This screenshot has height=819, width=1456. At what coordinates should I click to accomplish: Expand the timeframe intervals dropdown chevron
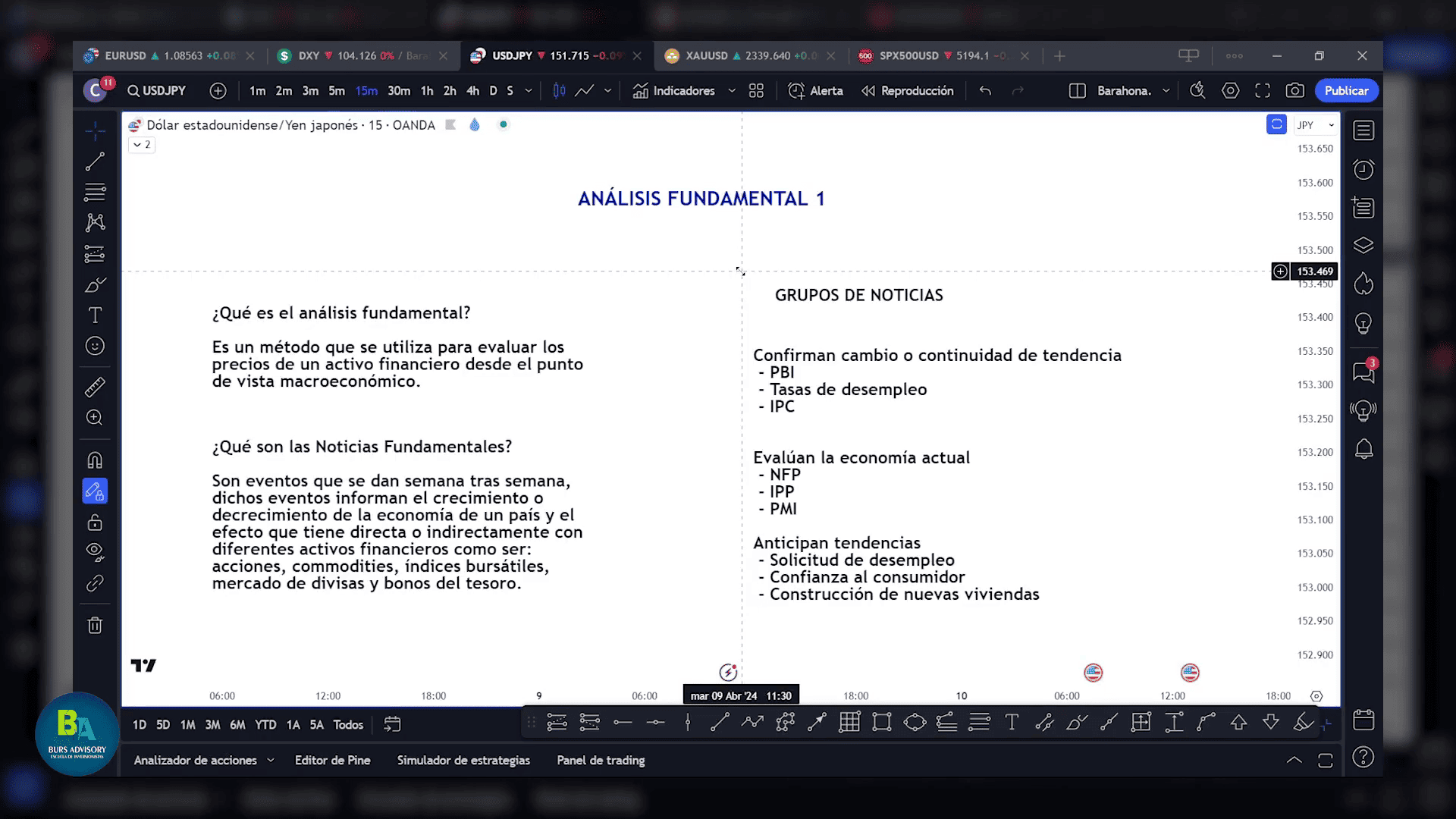529,91
